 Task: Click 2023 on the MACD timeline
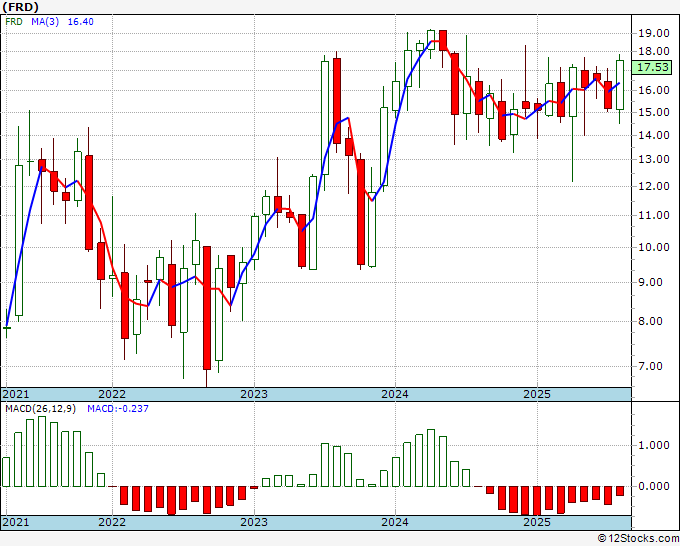point(254,522)
